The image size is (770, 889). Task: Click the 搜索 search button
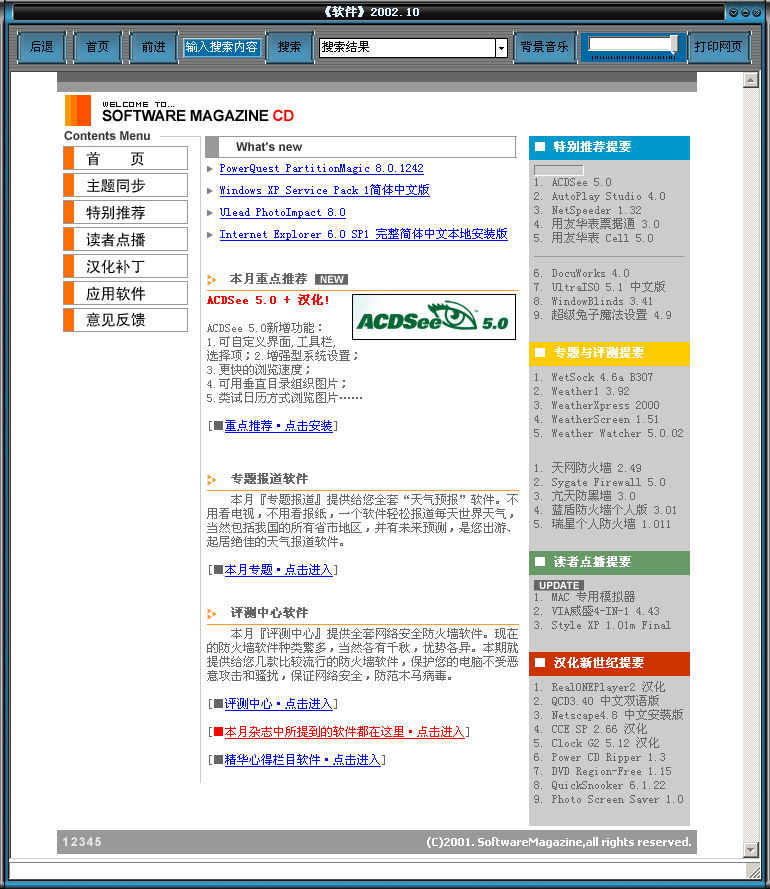point(289,47)
